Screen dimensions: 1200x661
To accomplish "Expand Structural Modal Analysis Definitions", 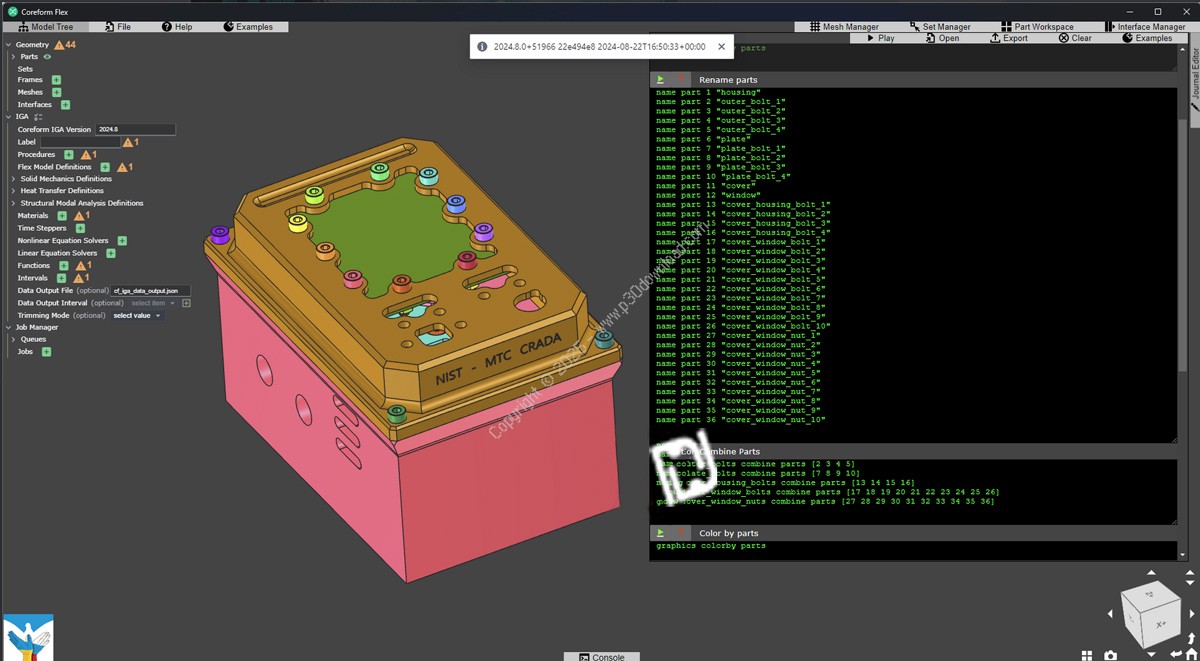I will (14, 203).
